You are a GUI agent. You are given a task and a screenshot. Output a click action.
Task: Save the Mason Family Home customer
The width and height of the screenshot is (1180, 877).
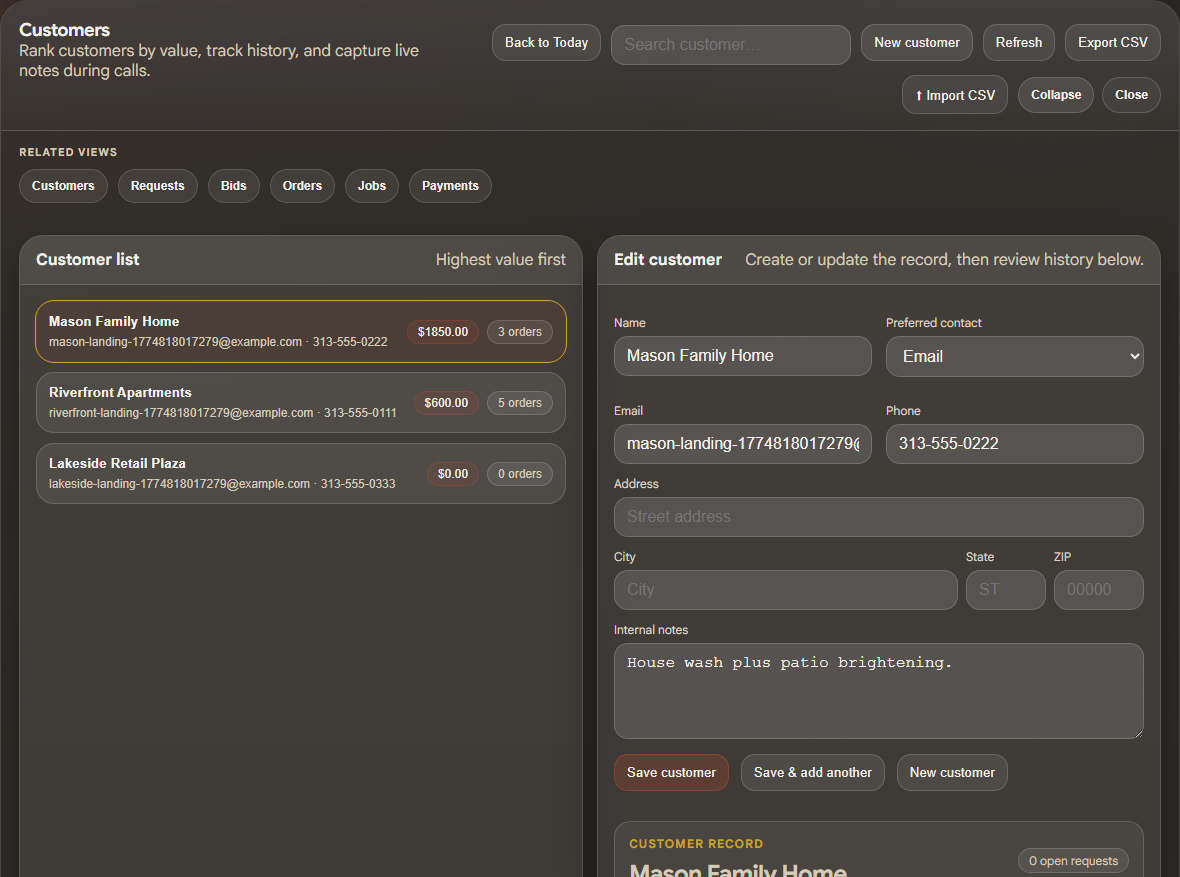pos(671,772)
